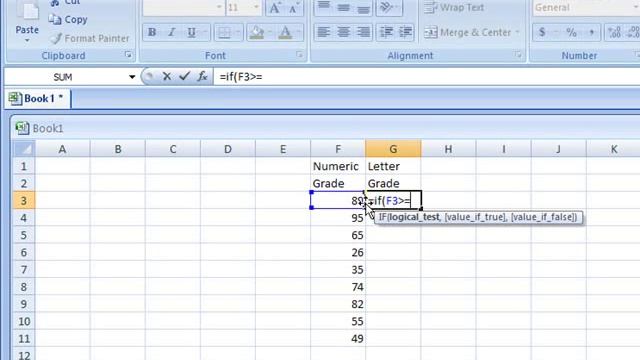Click the Font Color A icon

pos(285,32)
